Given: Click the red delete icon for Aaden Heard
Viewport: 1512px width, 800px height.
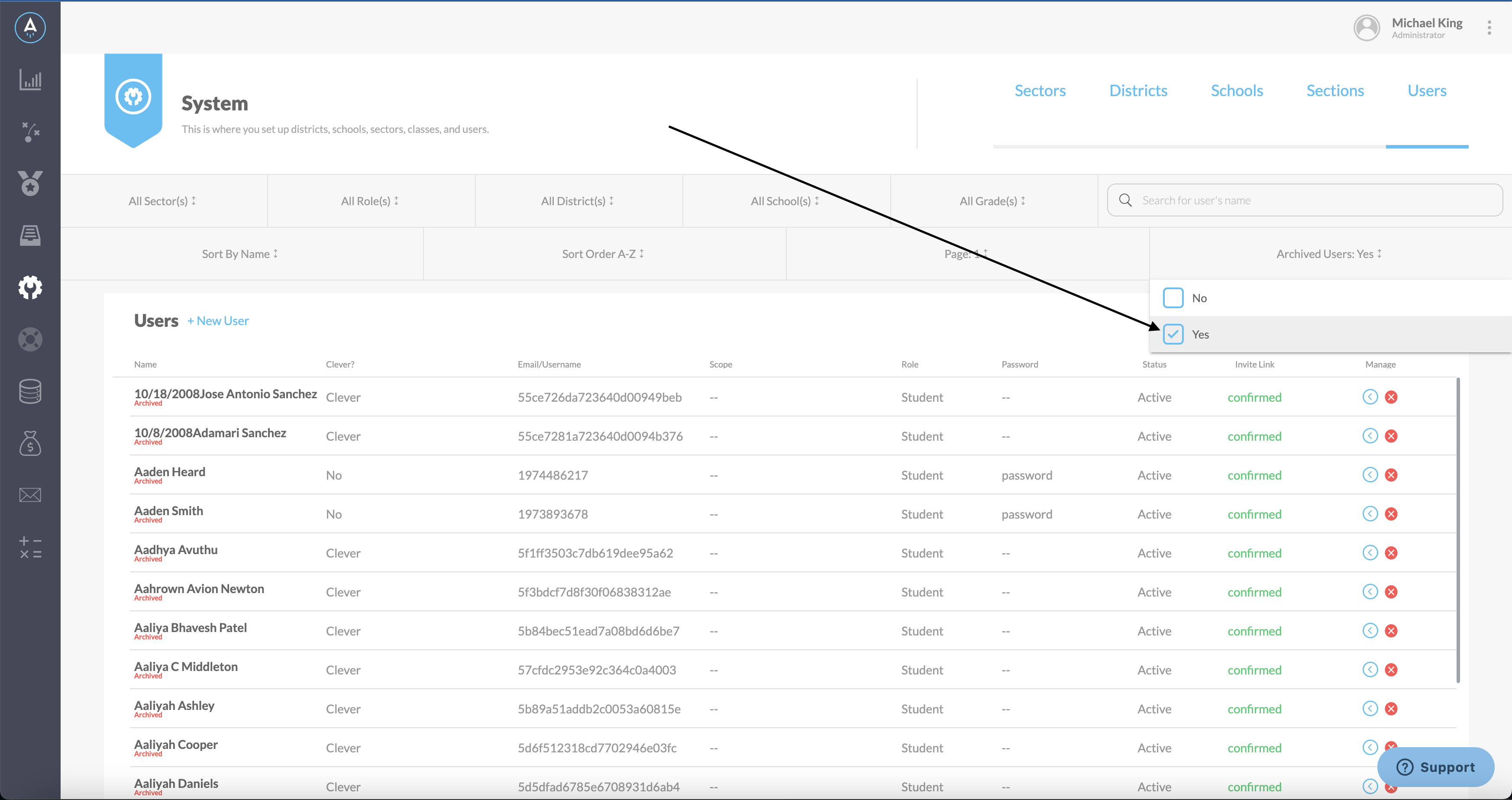Looking at the screenshot, I should [x=1391, y=475].
